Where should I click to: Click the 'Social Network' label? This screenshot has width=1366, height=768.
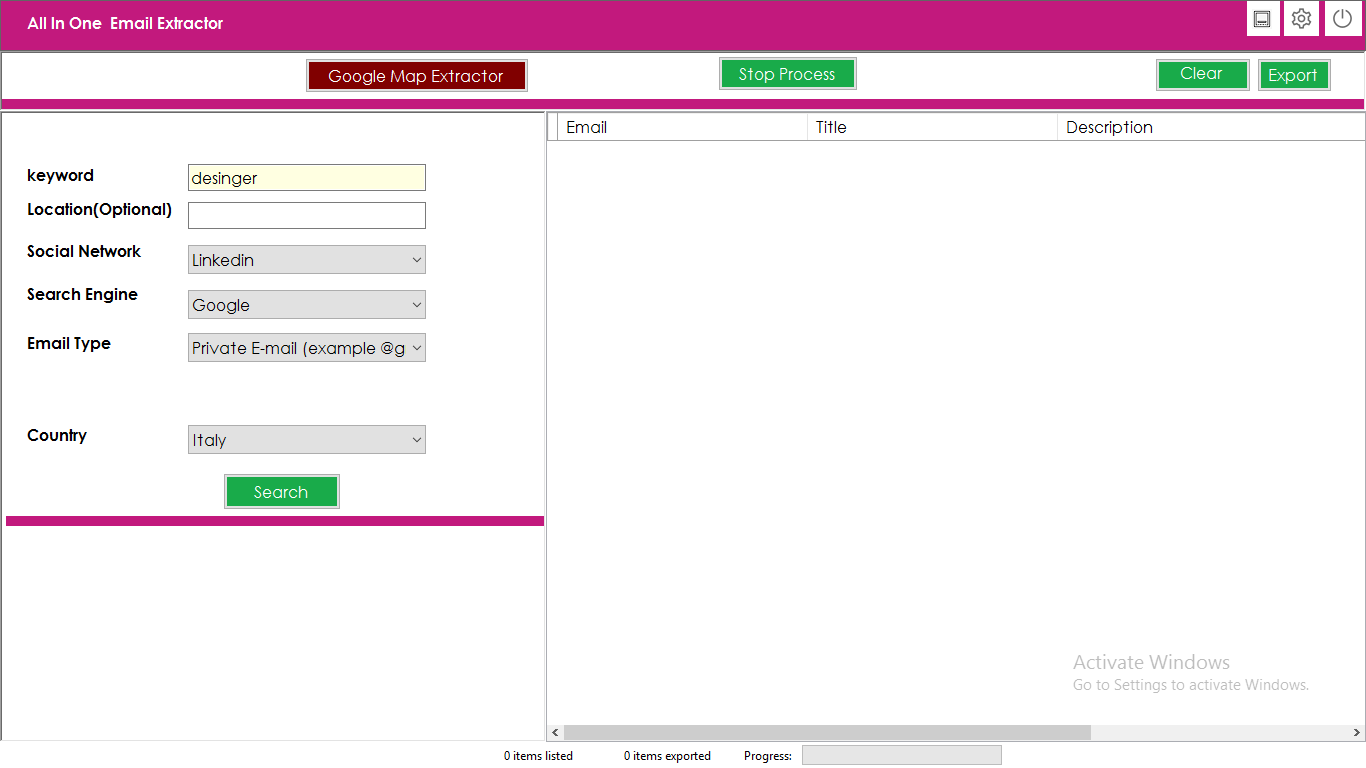pos(84,251)
